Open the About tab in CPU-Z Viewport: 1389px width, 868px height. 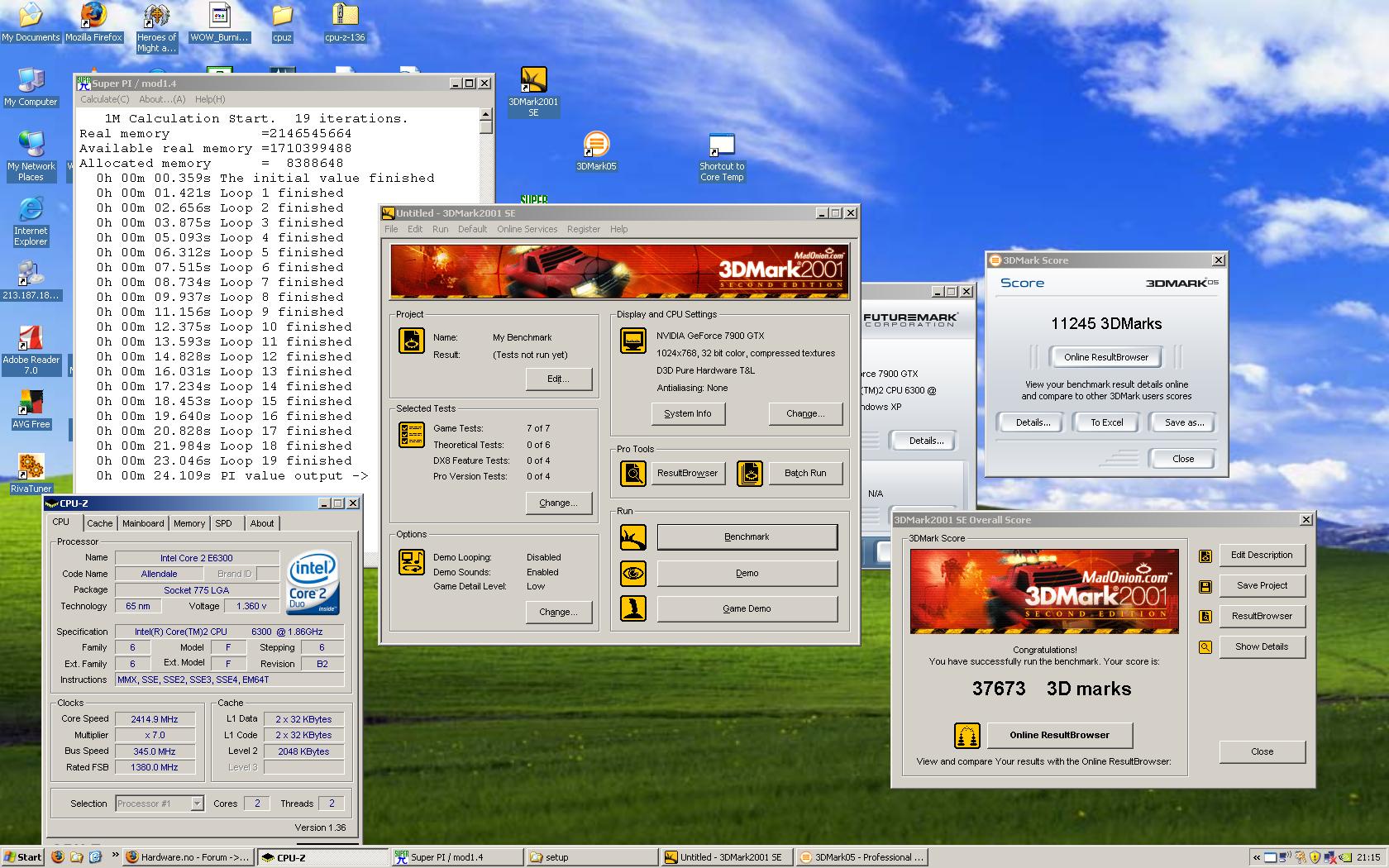coord(262,523)
